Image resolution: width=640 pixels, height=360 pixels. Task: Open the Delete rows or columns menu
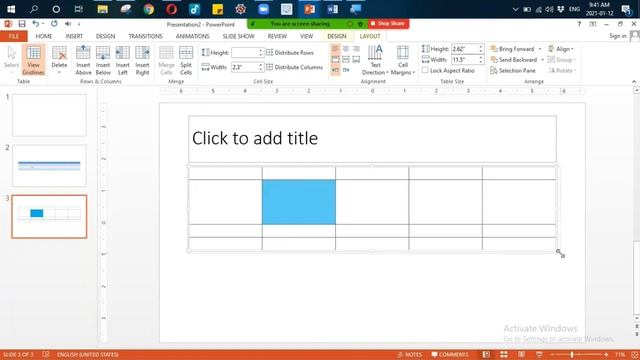(59, 60)
